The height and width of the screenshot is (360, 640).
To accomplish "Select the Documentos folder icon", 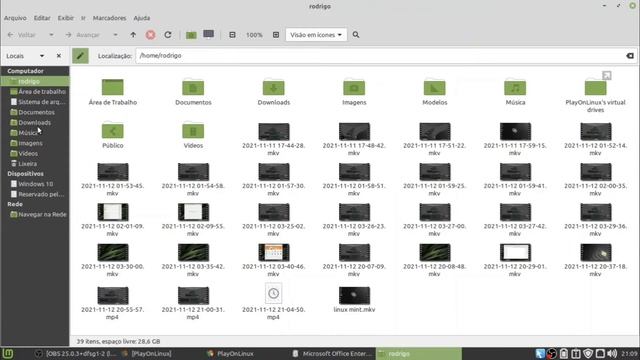I will 193,87.
